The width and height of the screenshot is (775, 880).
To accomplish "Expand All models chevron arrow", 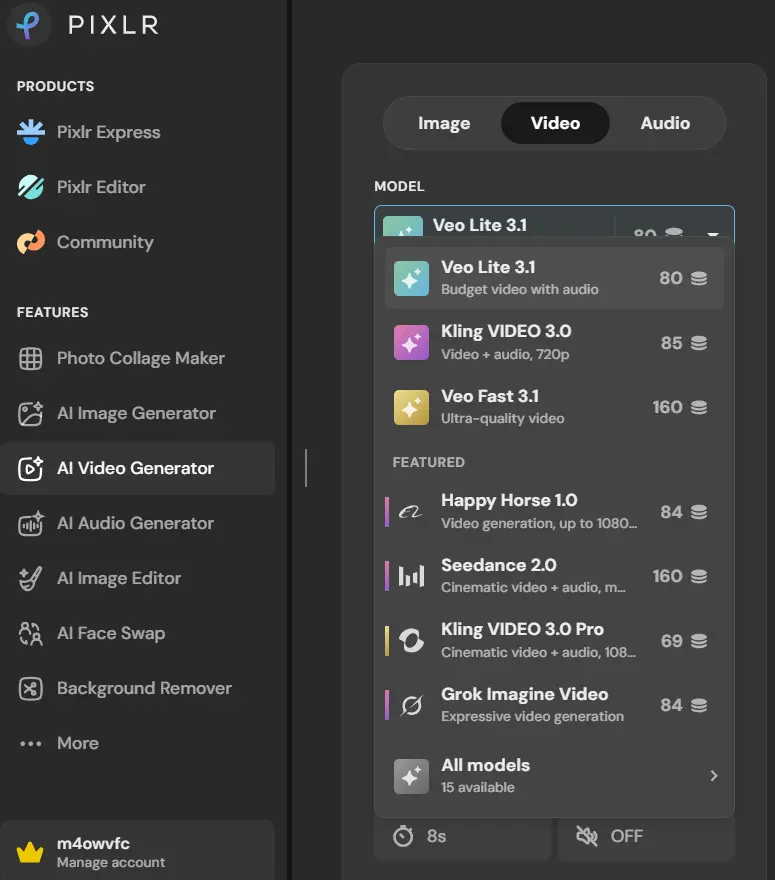I will (x=714, y=776).
